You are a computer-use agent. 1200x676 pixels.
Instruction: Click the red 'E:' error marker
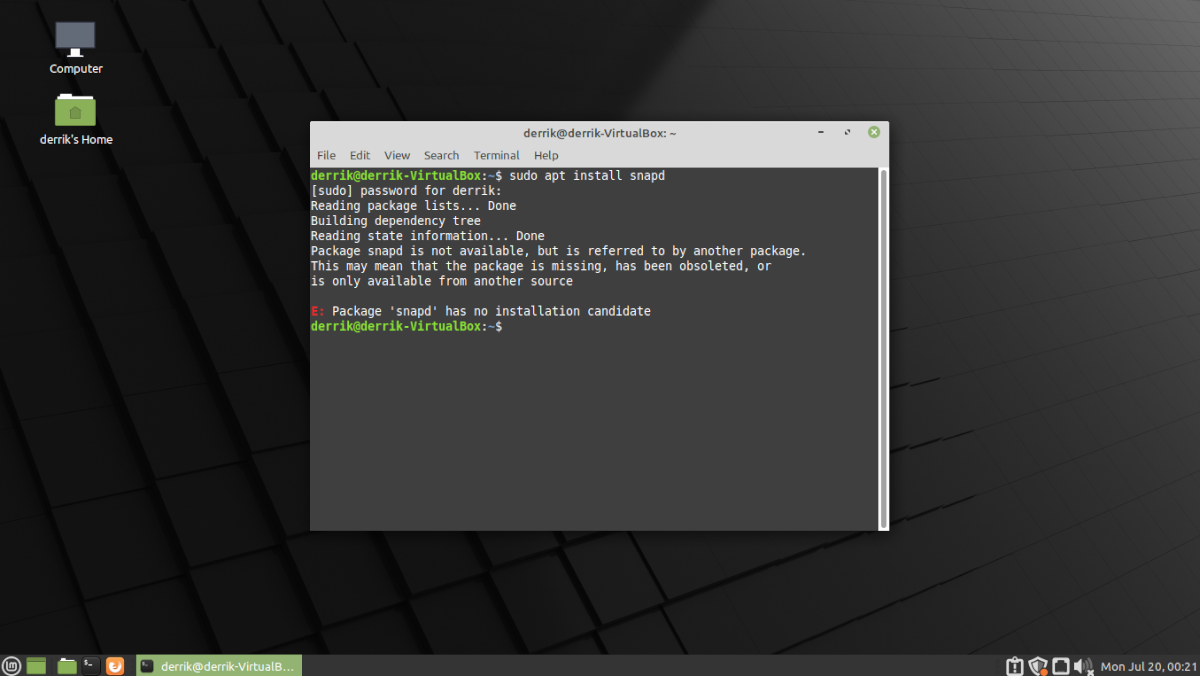click(318, 311)
